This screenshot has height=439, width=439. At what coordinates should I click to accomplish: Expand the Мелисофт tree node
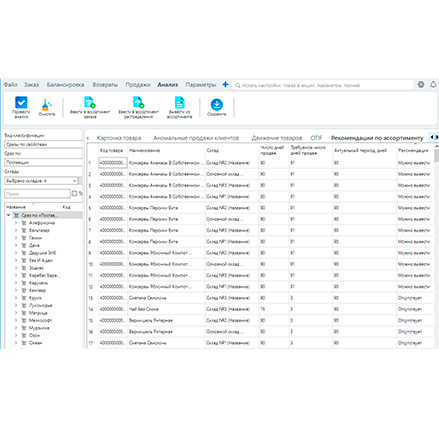point(16,320)
